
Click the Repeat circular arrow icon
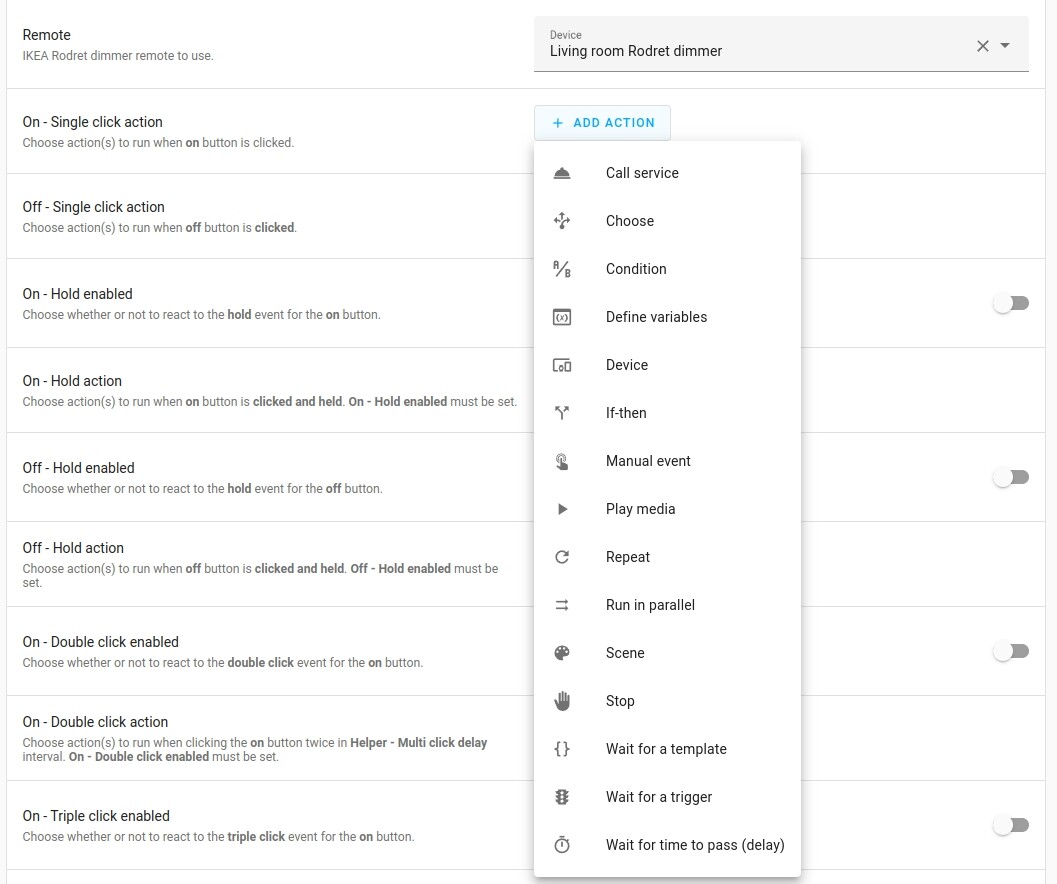click(x=562, y=556)
